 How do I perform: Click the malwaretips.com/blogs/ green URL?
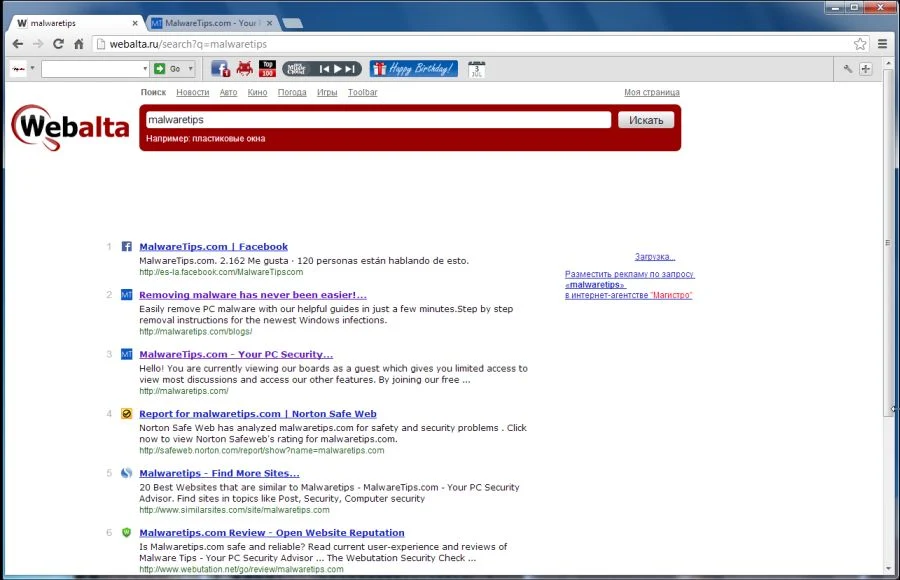(x=196, y=331)
